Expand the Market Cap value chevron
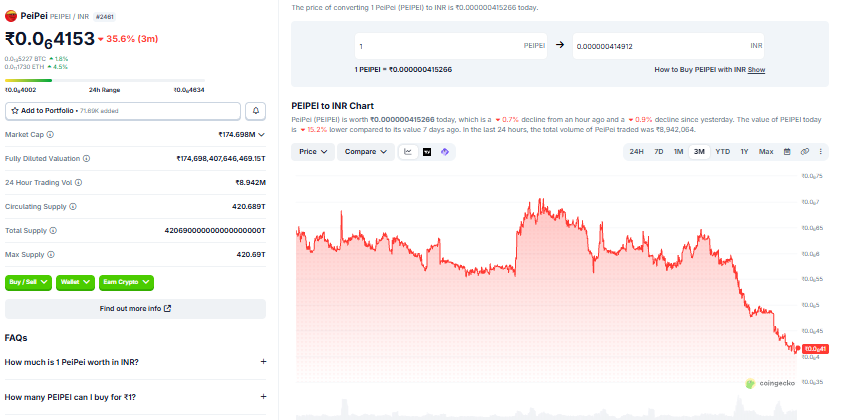 tap(262, 135)
